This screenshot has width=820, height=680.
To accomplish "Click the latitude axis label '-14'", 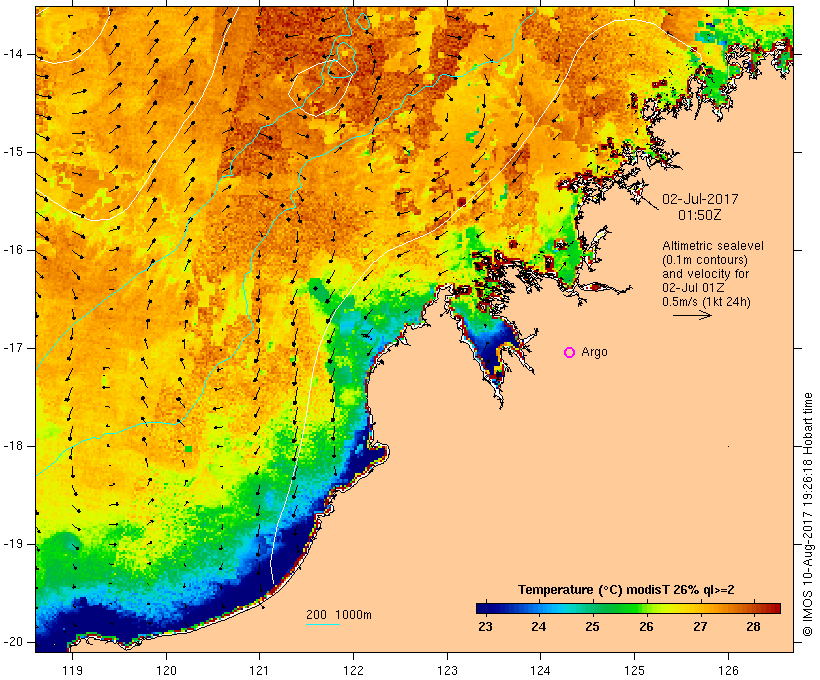I will tap(13, 53).
